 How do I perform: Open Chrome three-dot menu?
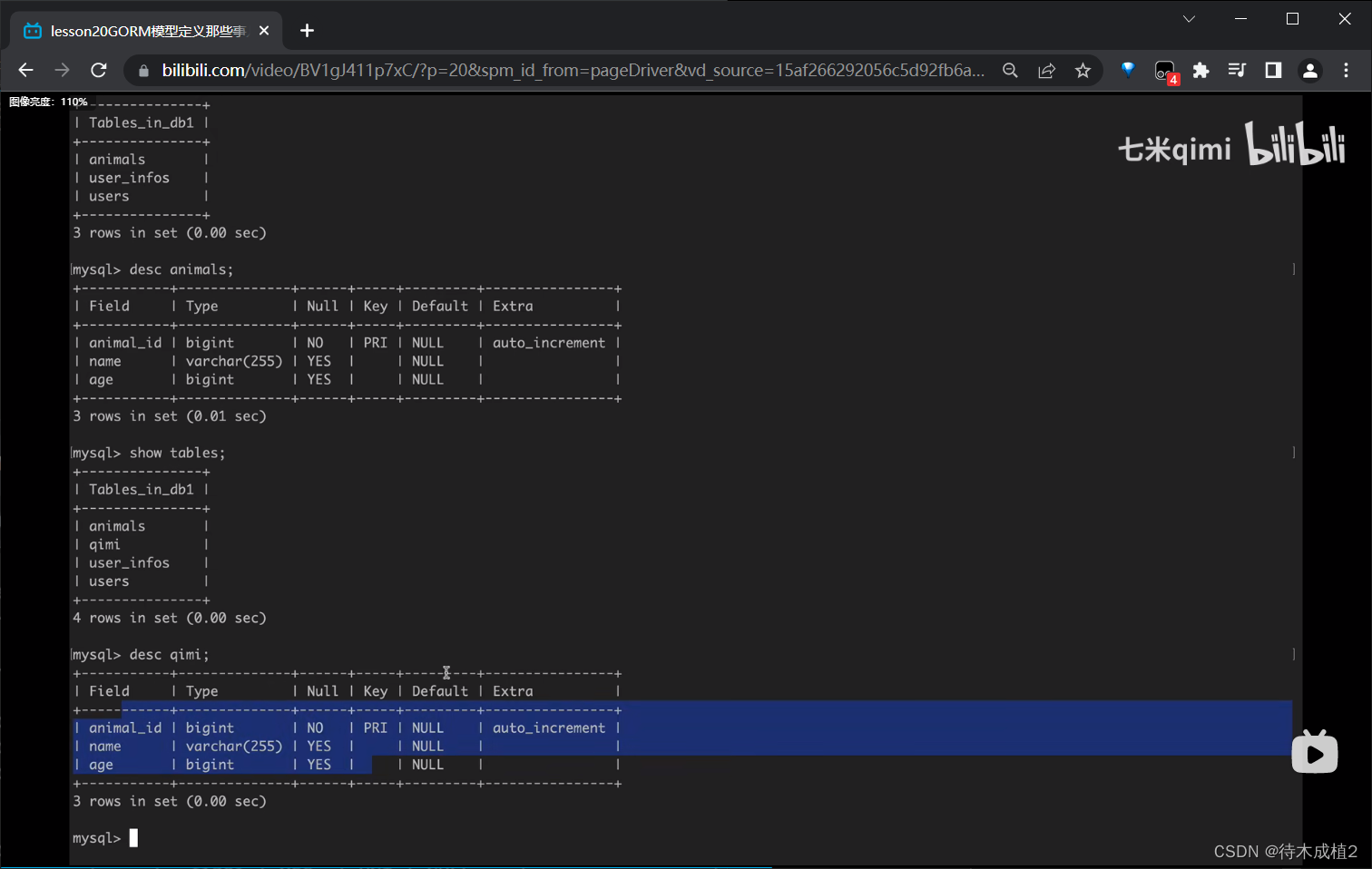tap(1346, 70)
